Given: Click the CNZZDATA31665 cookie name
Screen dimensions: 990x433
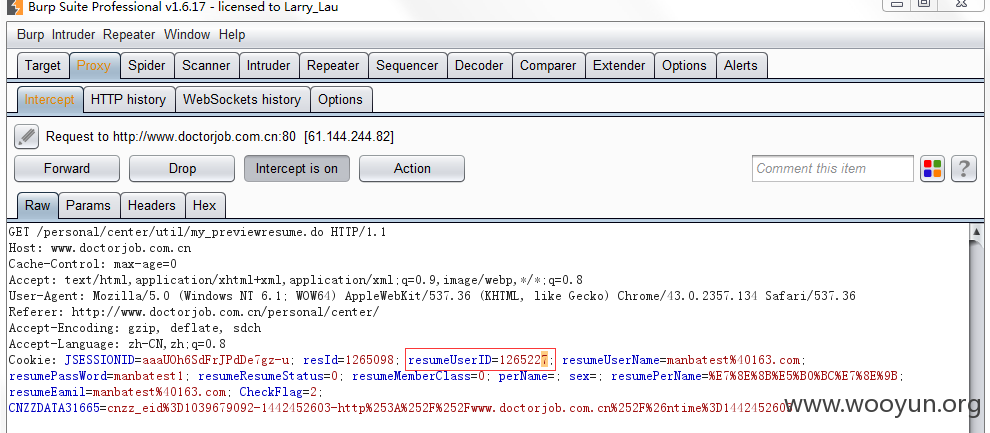Looking at the screenshot, I should tap(54, 408).
